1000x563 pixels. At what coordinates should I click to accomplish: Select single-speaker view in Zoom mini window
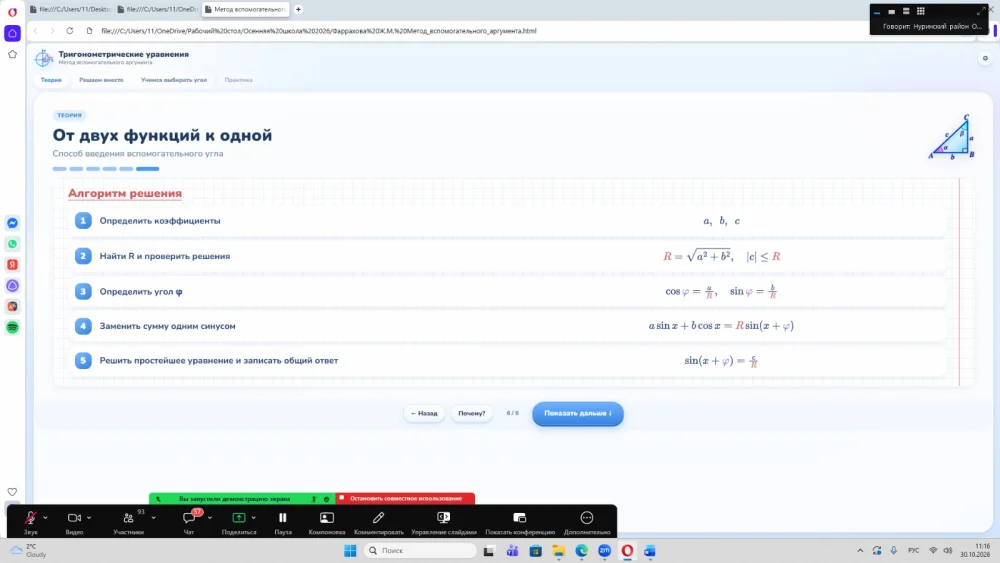click(892, 11)
